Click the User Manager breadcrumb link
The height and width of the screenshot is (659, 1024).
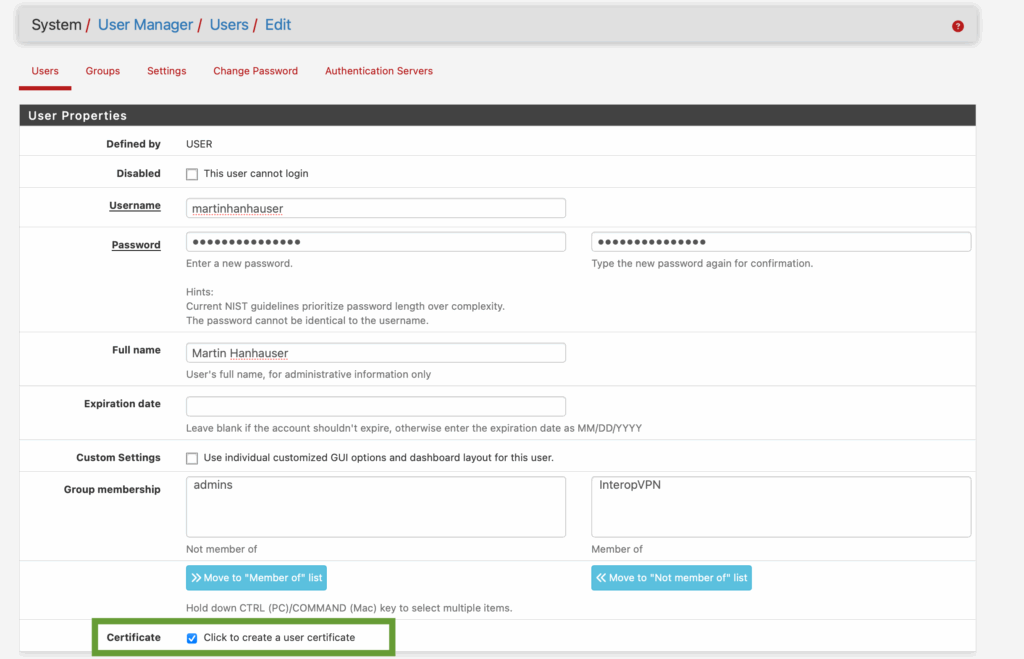(145, 25)
